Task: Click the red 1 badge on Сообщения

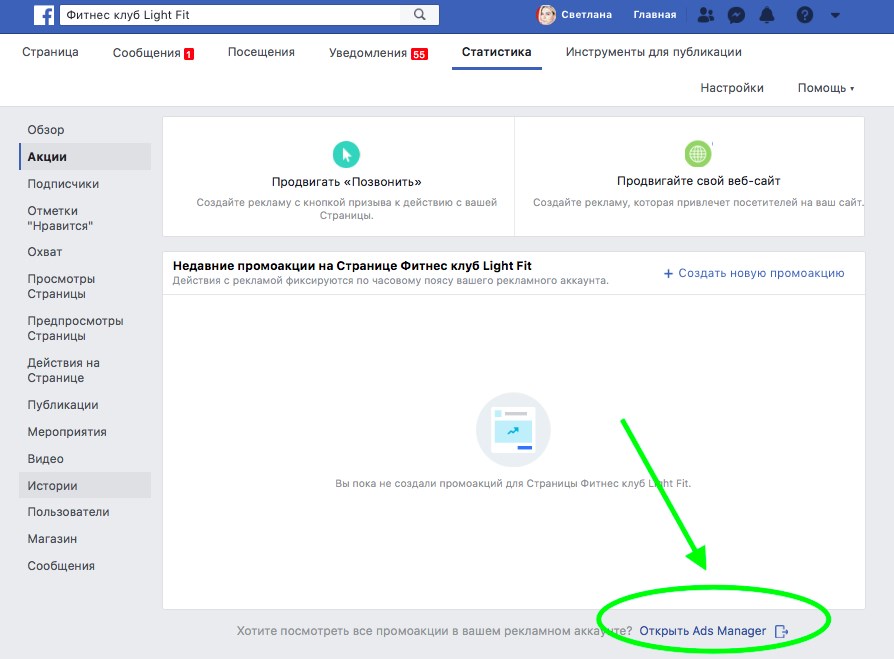Action: 189,54
